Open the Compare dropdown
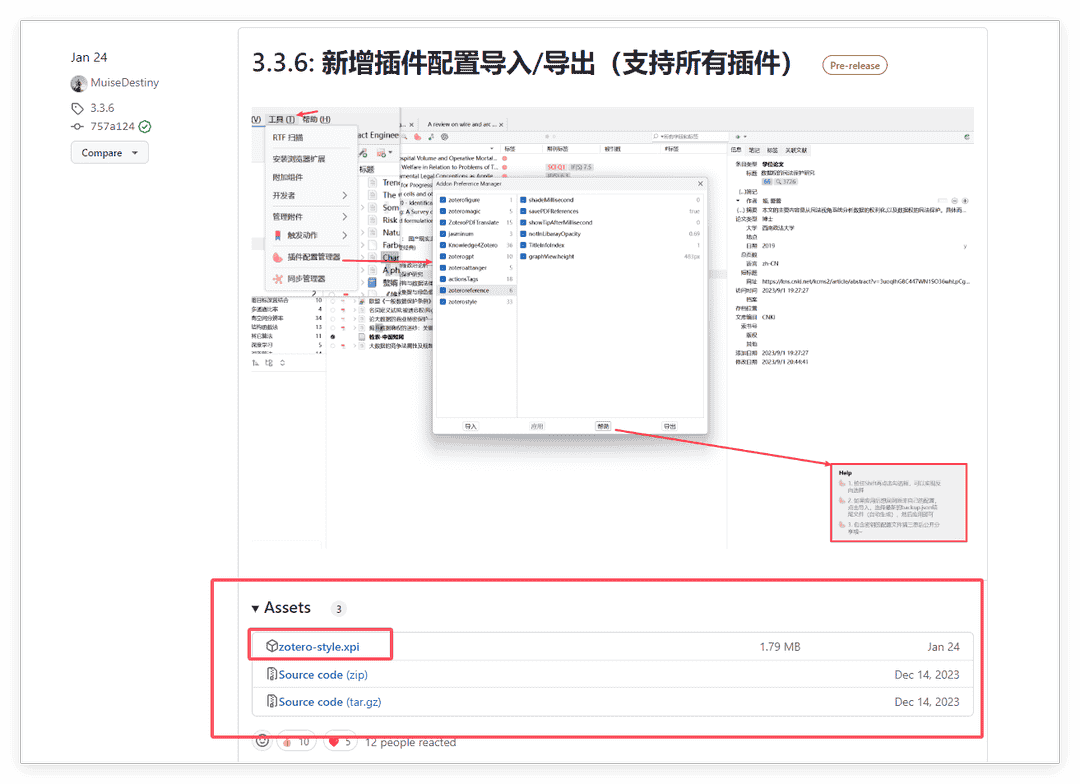 tap(109, 153)
